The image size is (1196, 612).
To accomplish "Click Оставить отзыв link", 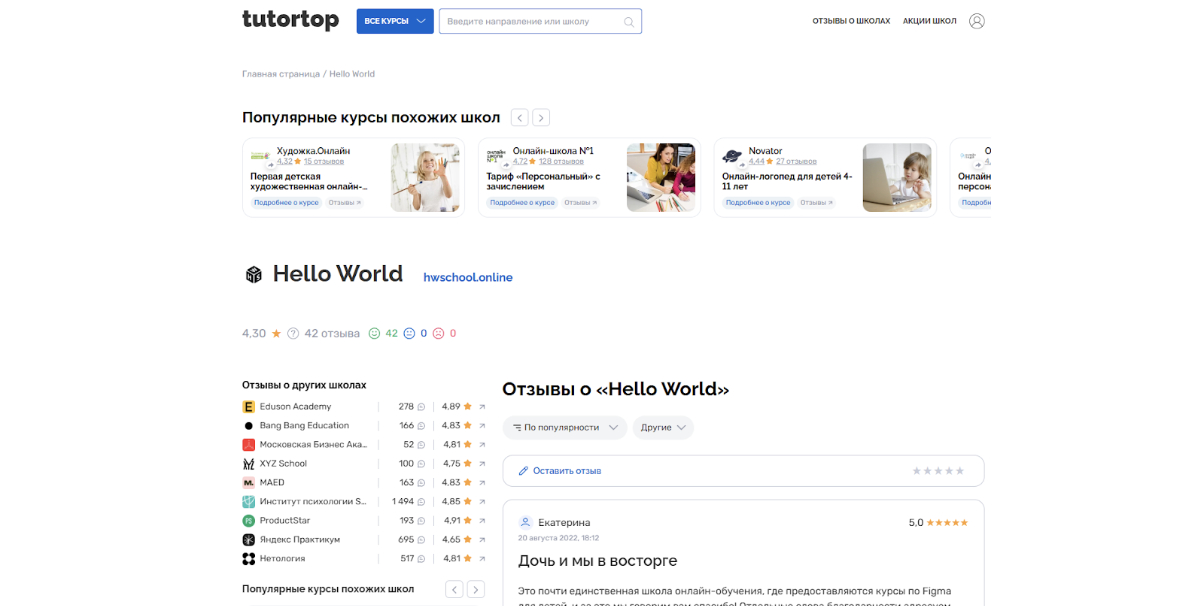I will click(567, 471).
